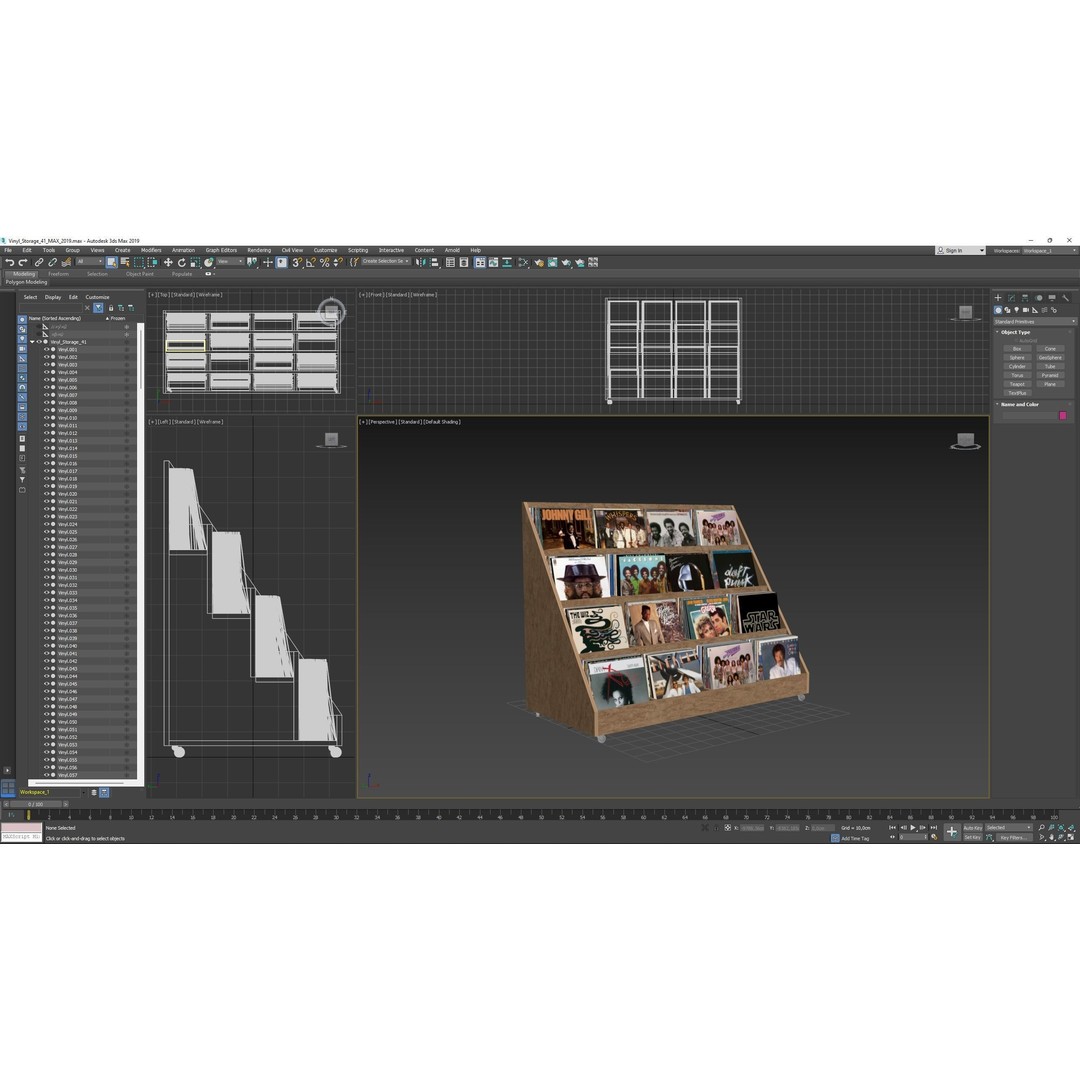
Task: Open Scene Explorer Display menu
Action: click(53, 298)
